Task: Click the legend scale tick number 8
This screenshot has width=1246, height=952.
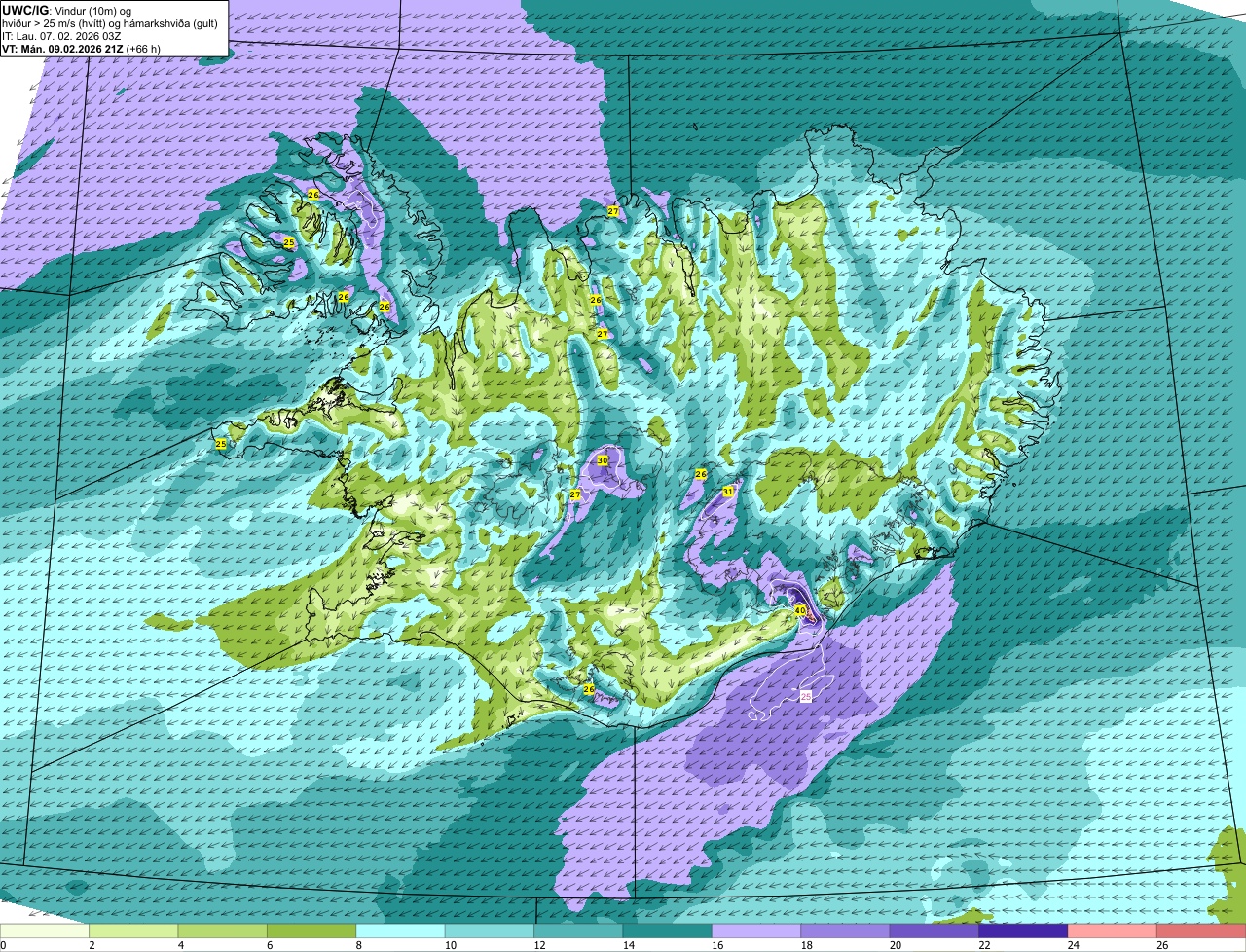Action: [x=360, y=945]
